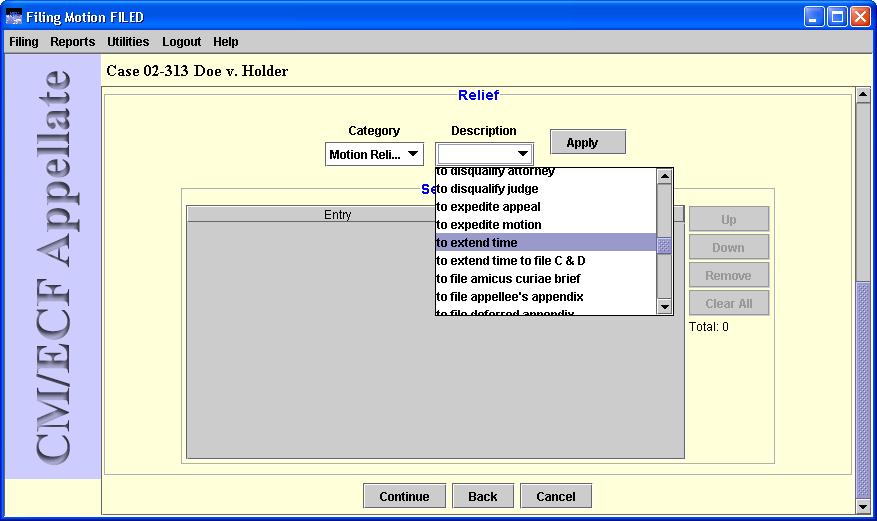
Task: Click the Continue button
Action: pyautogui.click(x=404, y=496)
